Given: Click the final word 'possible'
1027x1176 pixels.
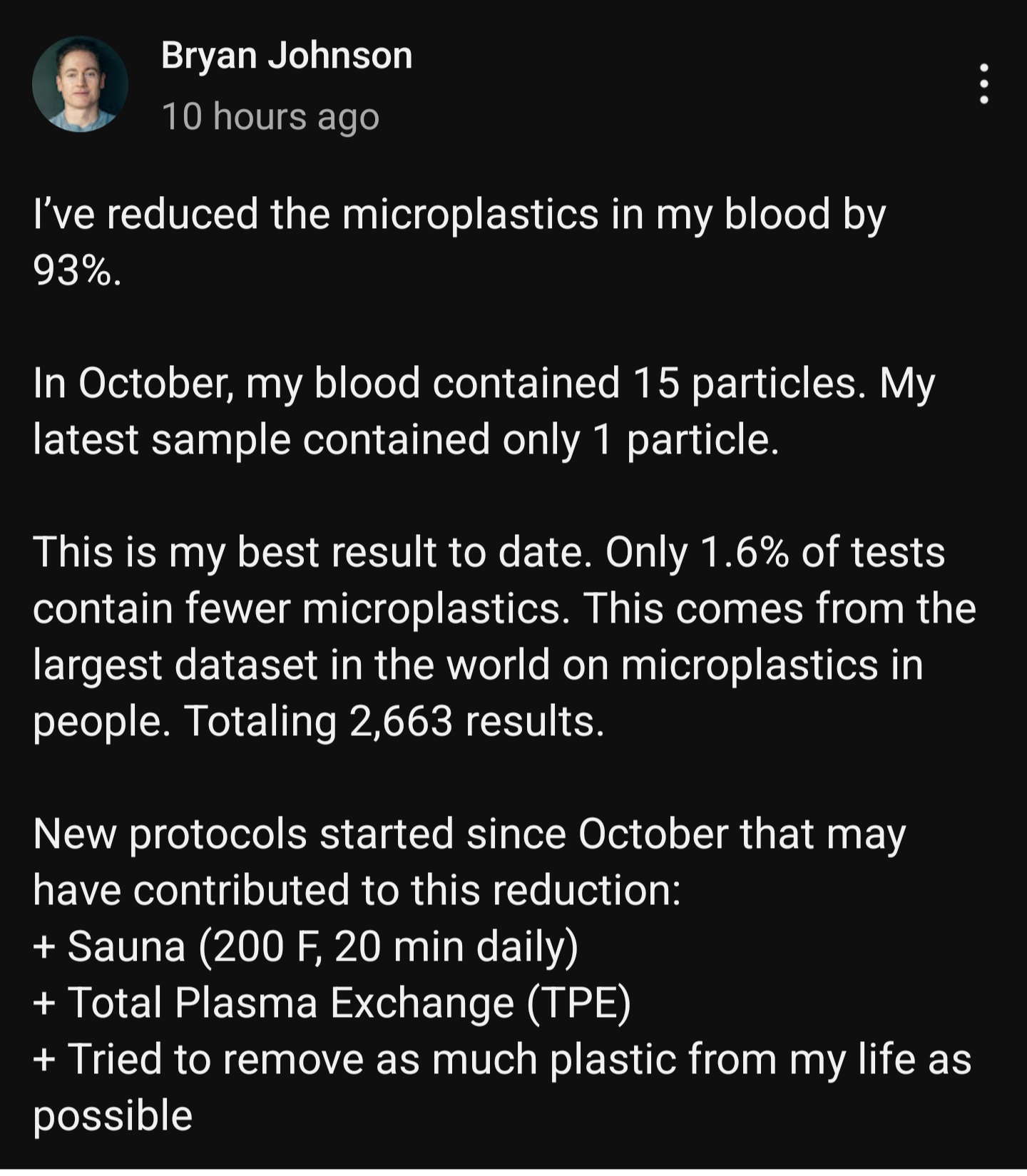Looking at the screenshot, I should point(113,1117).
